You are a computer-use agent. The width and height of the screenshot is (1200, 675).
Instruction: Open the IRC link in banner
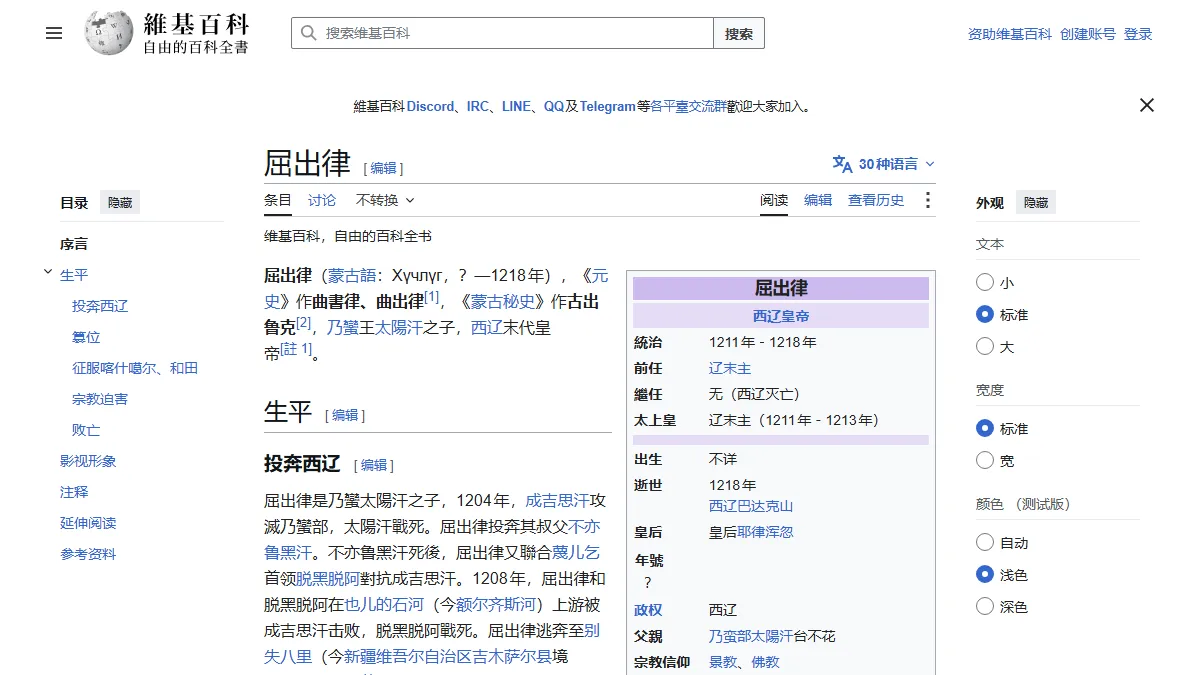tap(478, 106)
